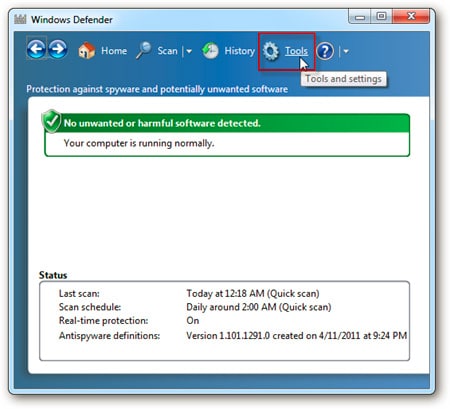Minimize the Windows Defender window
Screen dimensions: 450x409
(359, 17)
